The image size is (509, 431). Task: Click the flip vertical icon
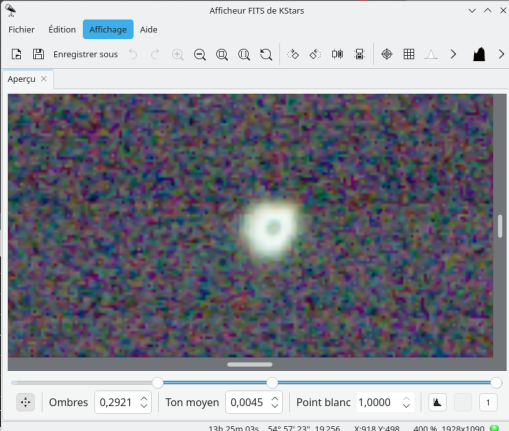click(359, 54)
